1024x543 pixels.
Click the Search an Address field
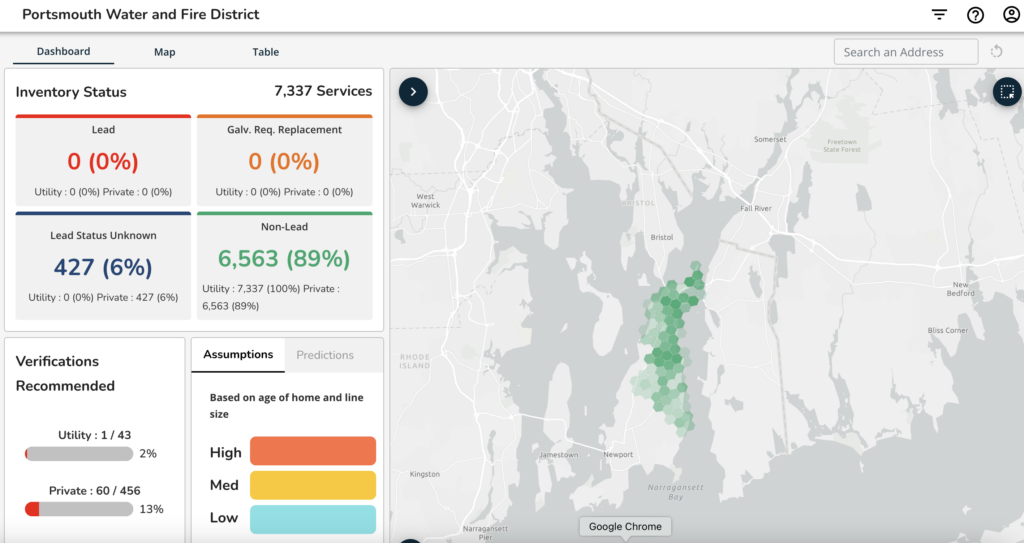pos(905,52)
